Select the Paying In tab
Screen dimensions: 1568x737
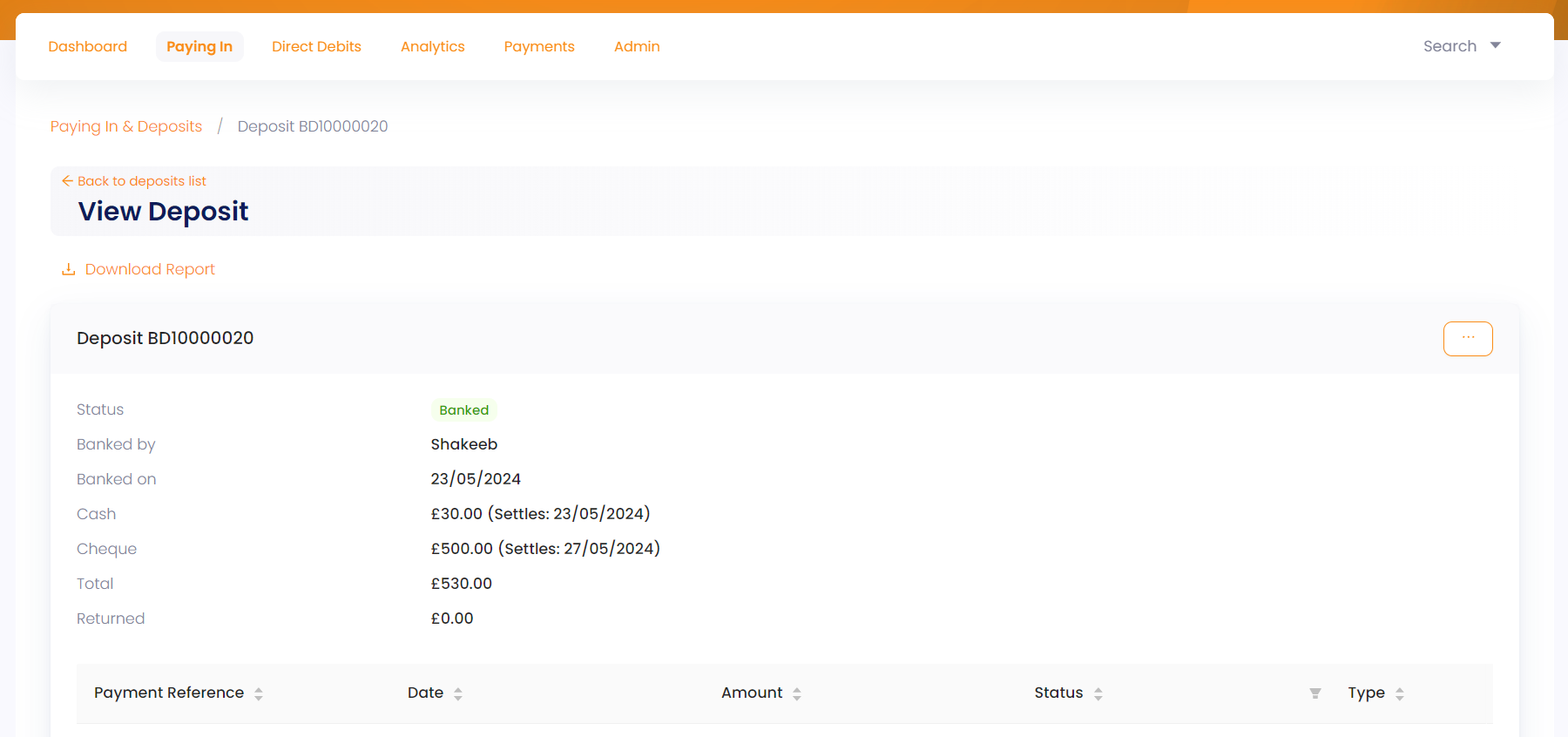[x=199, y=46]
